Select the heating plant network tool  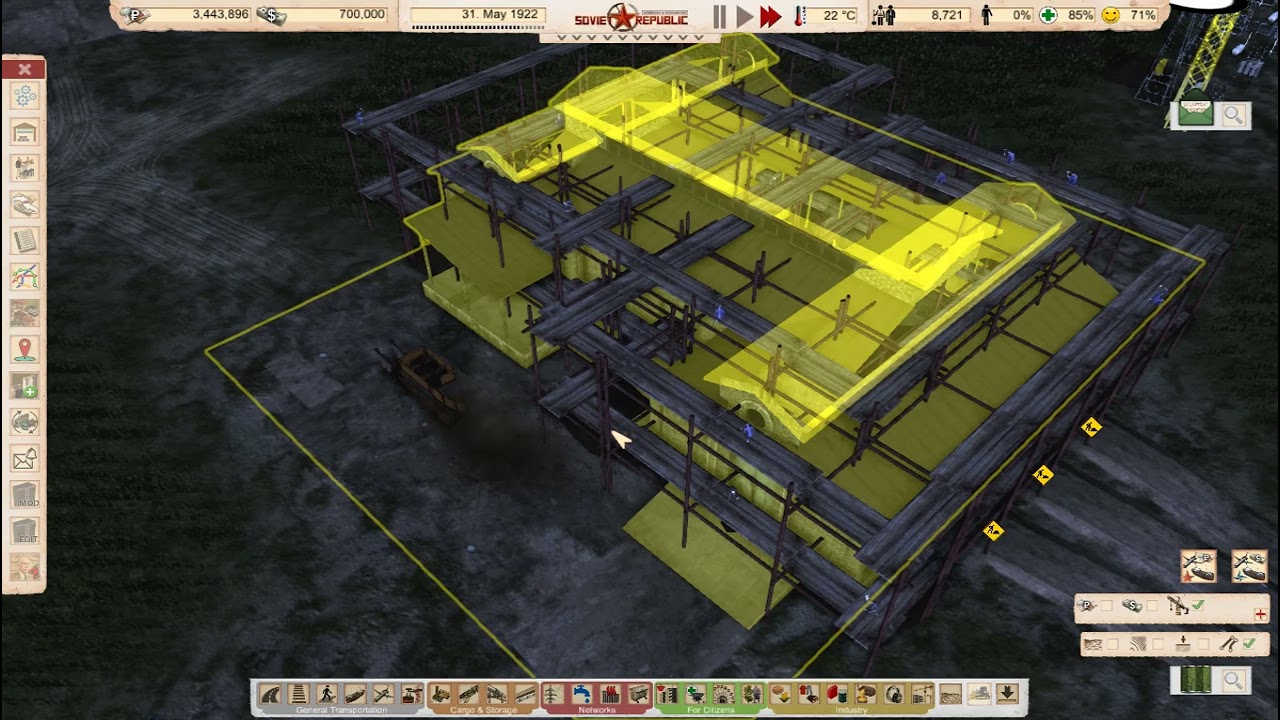pyautogui.click(x=610, y=694)
